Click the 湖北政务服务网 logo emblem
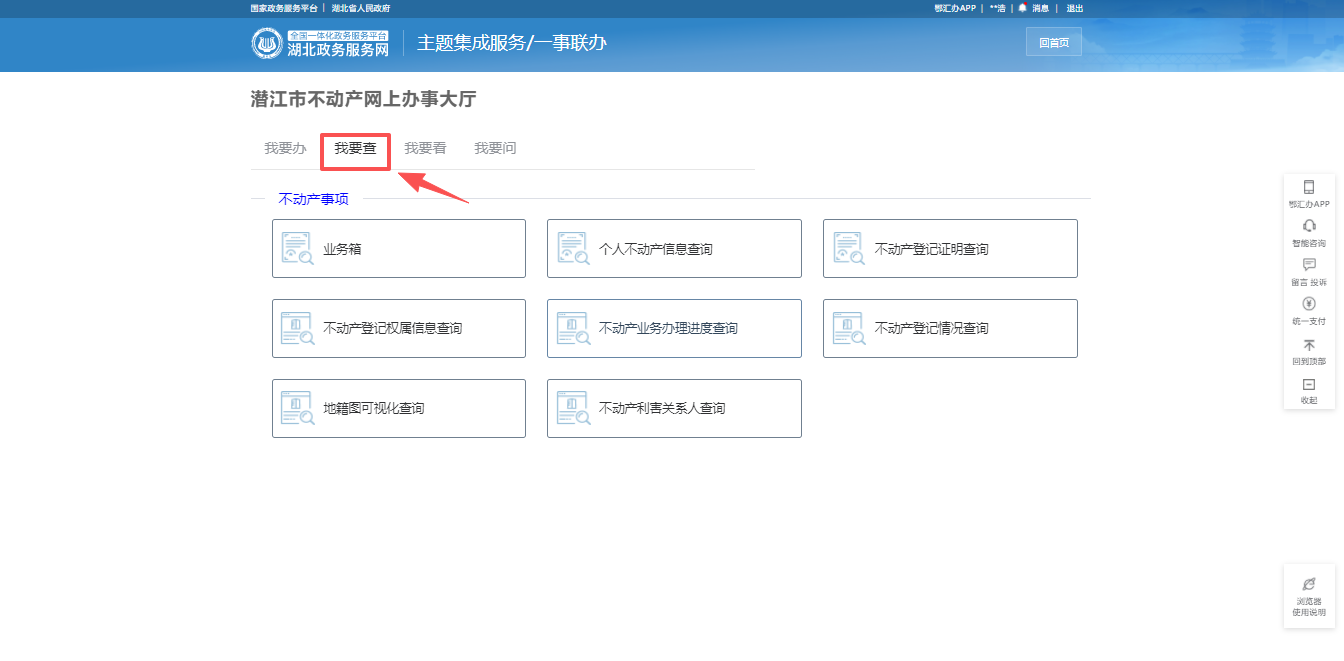The width and height of the screenshot is (1344, 661). [267, 44]
